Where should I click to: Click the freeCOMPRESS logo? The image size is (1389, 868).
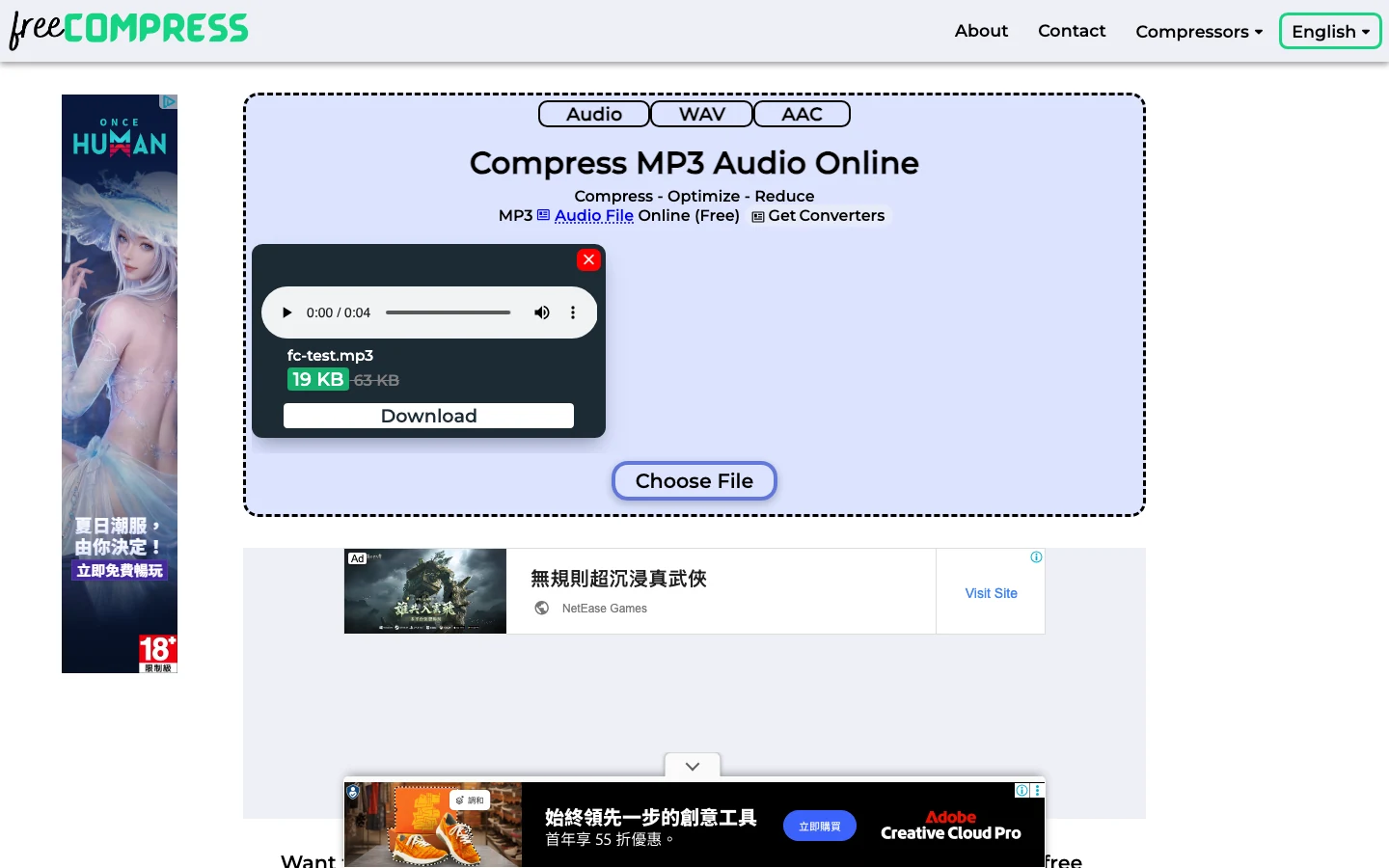tap(128, 29)
